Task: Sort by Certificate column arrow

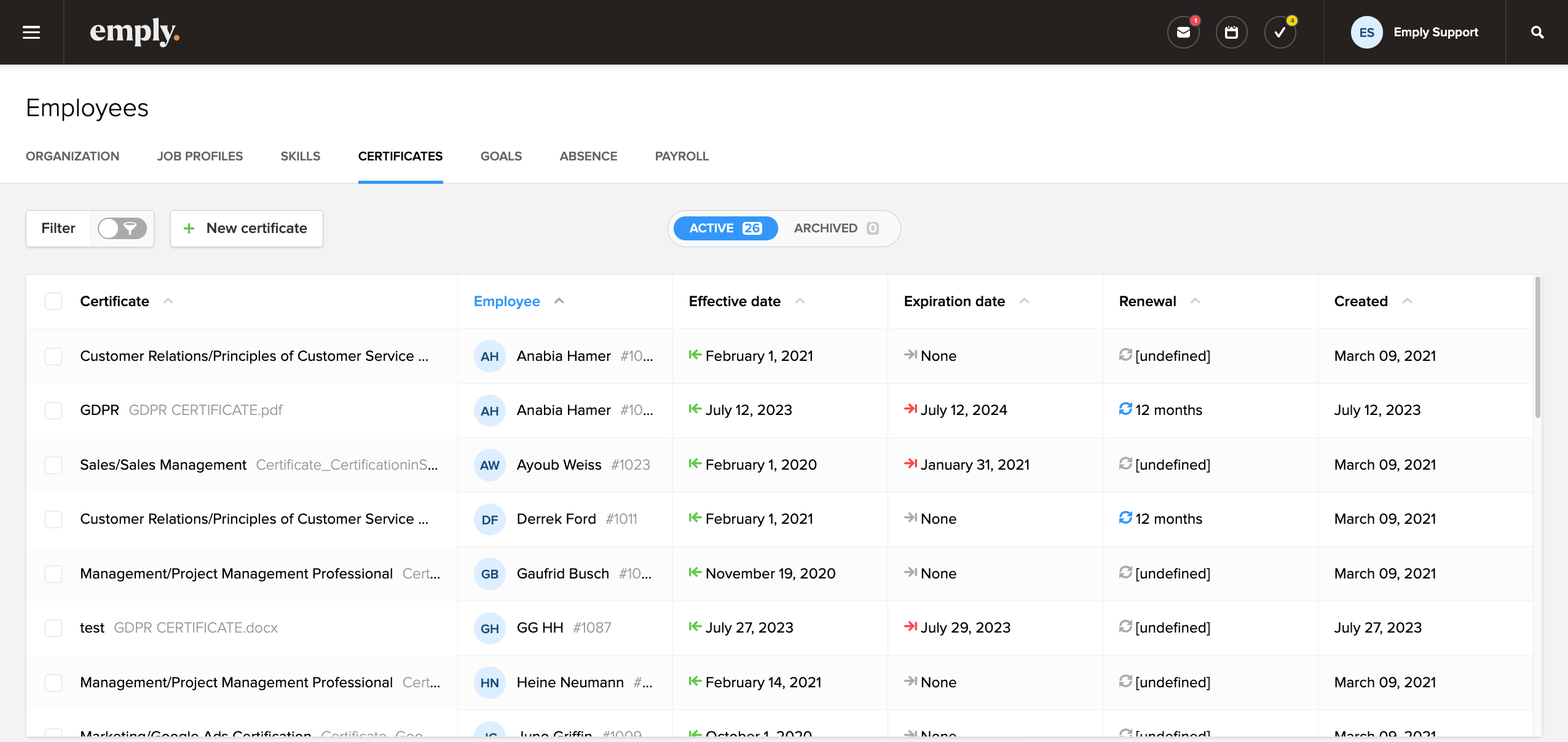Action: [168, 301]
